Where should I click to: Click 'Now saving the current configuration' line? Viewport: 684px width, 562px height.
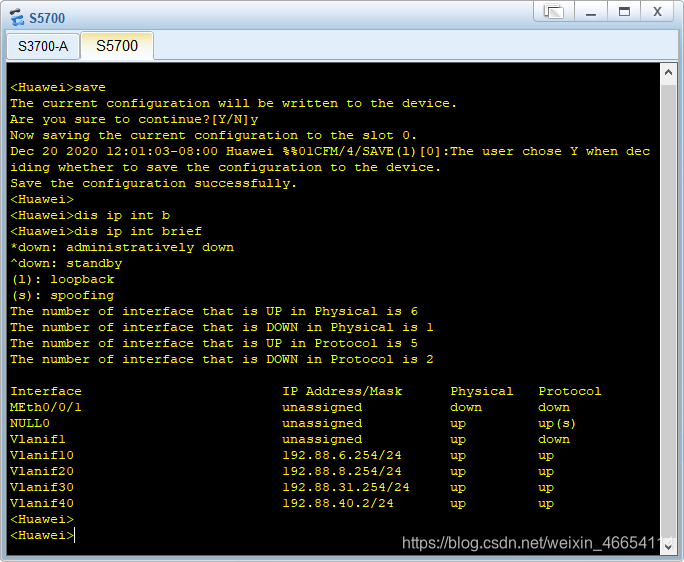214,135
